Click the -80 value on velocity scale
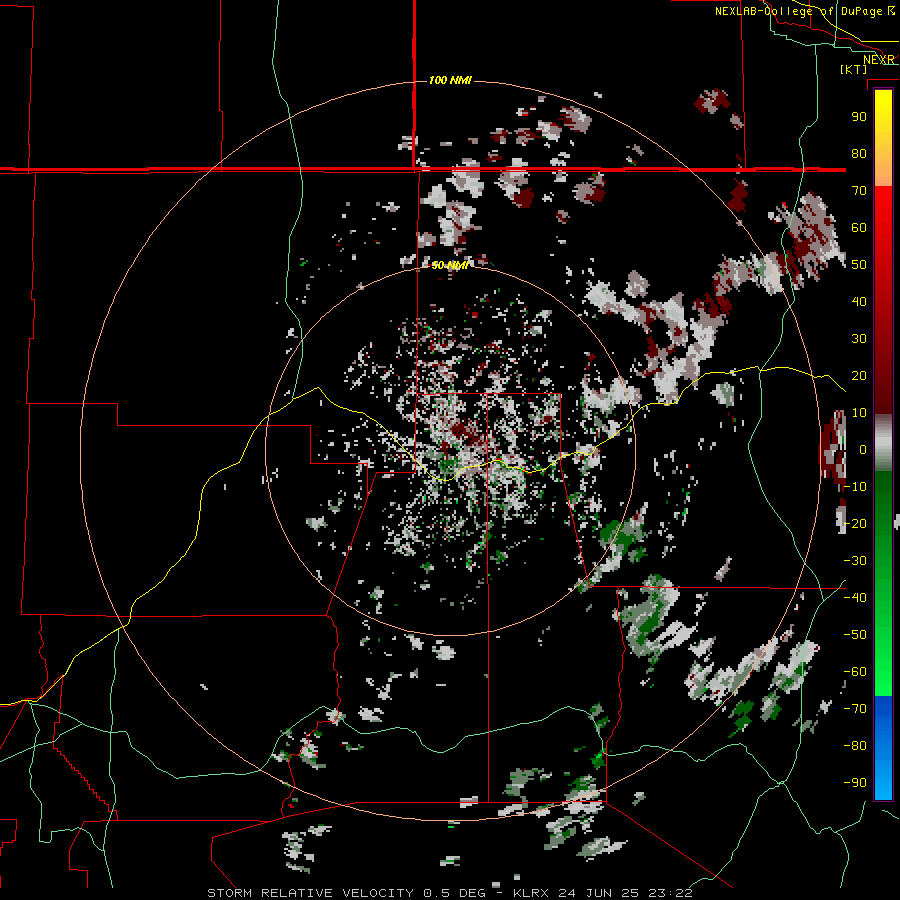Viewport: 900px width, 900px height. [855, 746]
